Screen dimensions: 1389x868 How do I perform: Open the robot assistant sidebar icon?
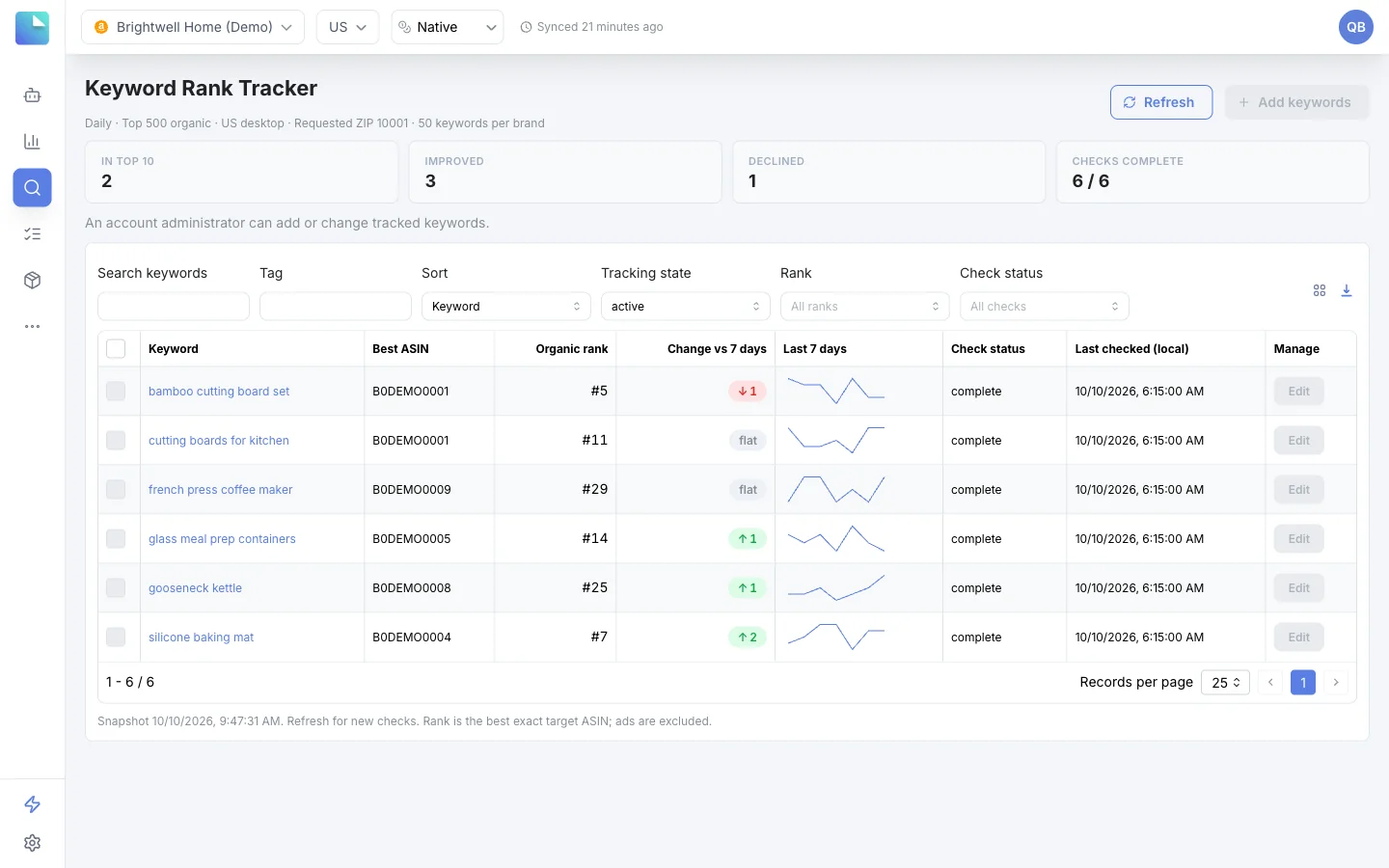tap(32, 95)
